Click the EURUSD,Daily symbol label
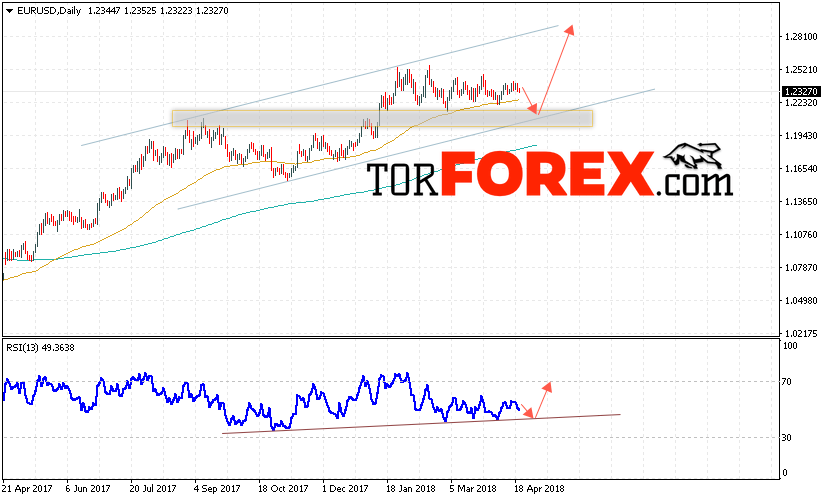This screenshot has width=822, height=500. (49, 10)
